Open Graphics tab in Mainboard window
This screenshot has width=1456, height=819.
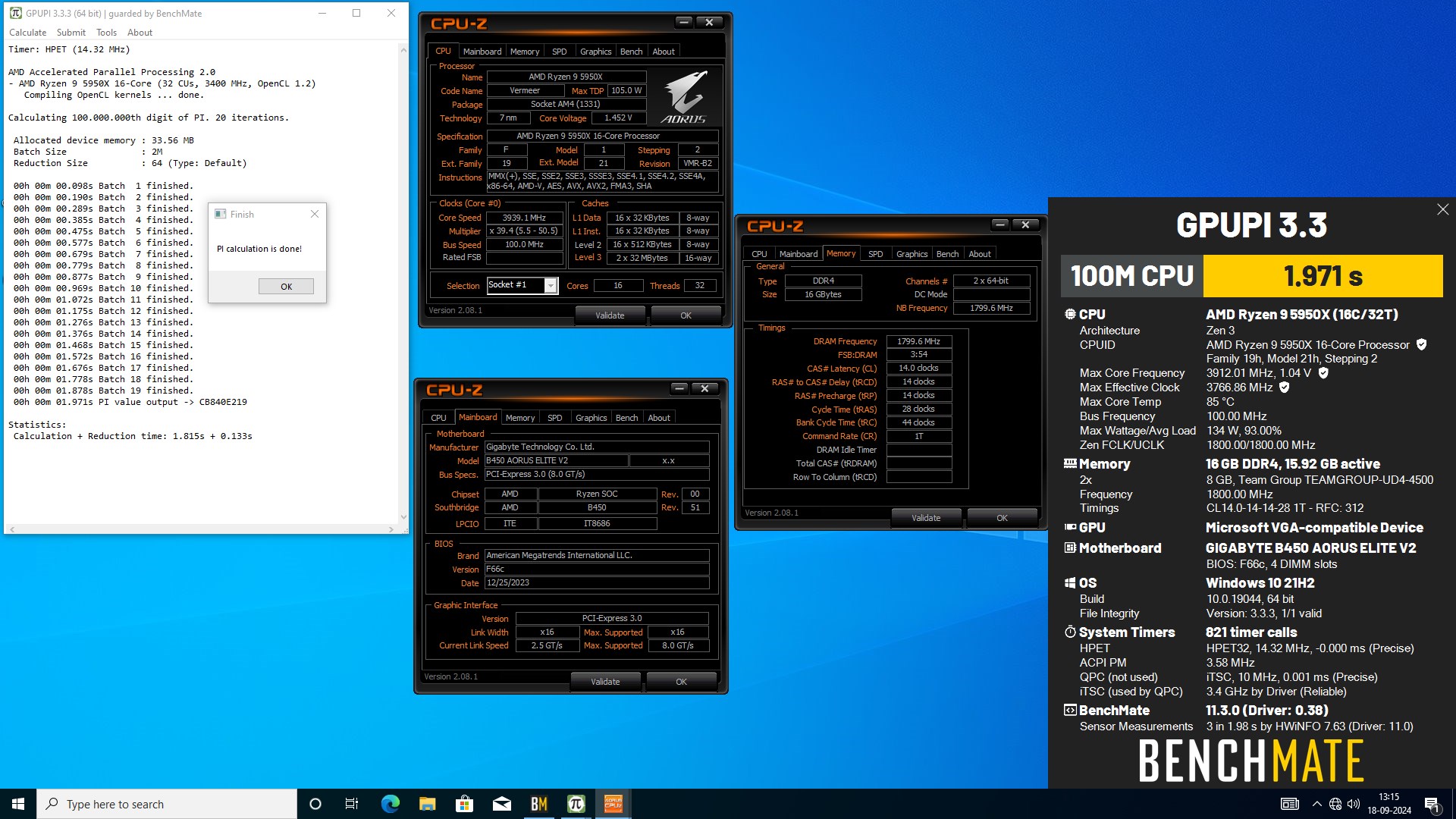[x=591, y=418]
